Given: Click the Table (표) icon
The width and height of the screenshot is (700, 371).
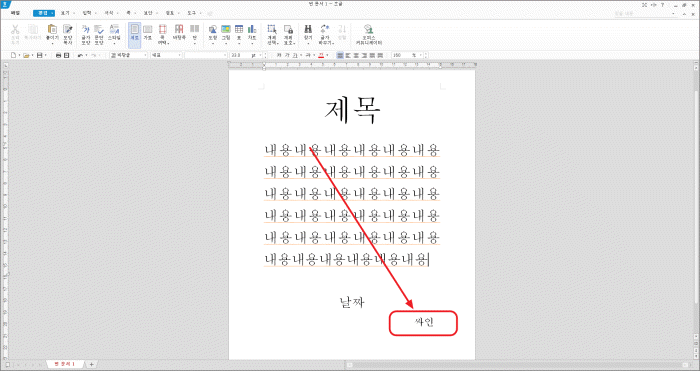Looking at the screenshot, I should click(x=239, y=29).
